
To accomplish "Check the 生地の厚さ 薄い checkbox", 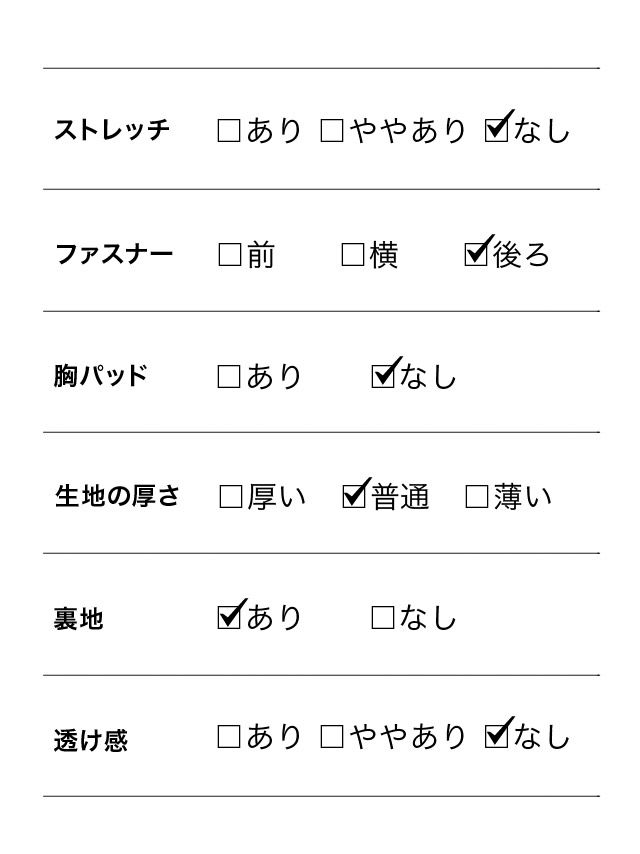I will (x=476, y=497).
